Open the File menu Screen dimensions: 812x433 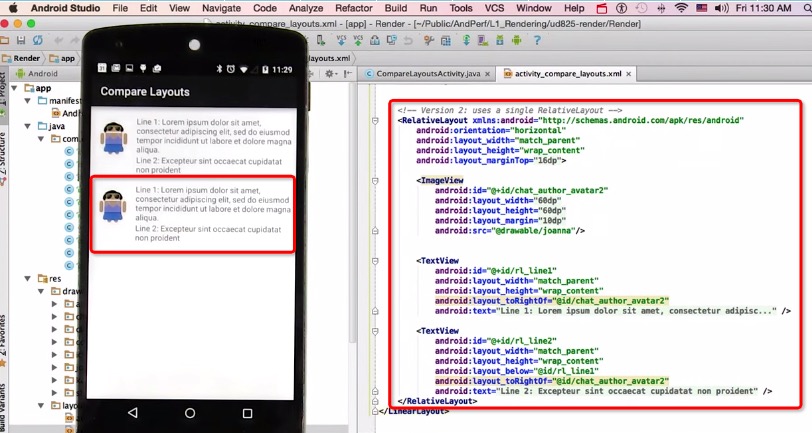click(x=120, y=8)
